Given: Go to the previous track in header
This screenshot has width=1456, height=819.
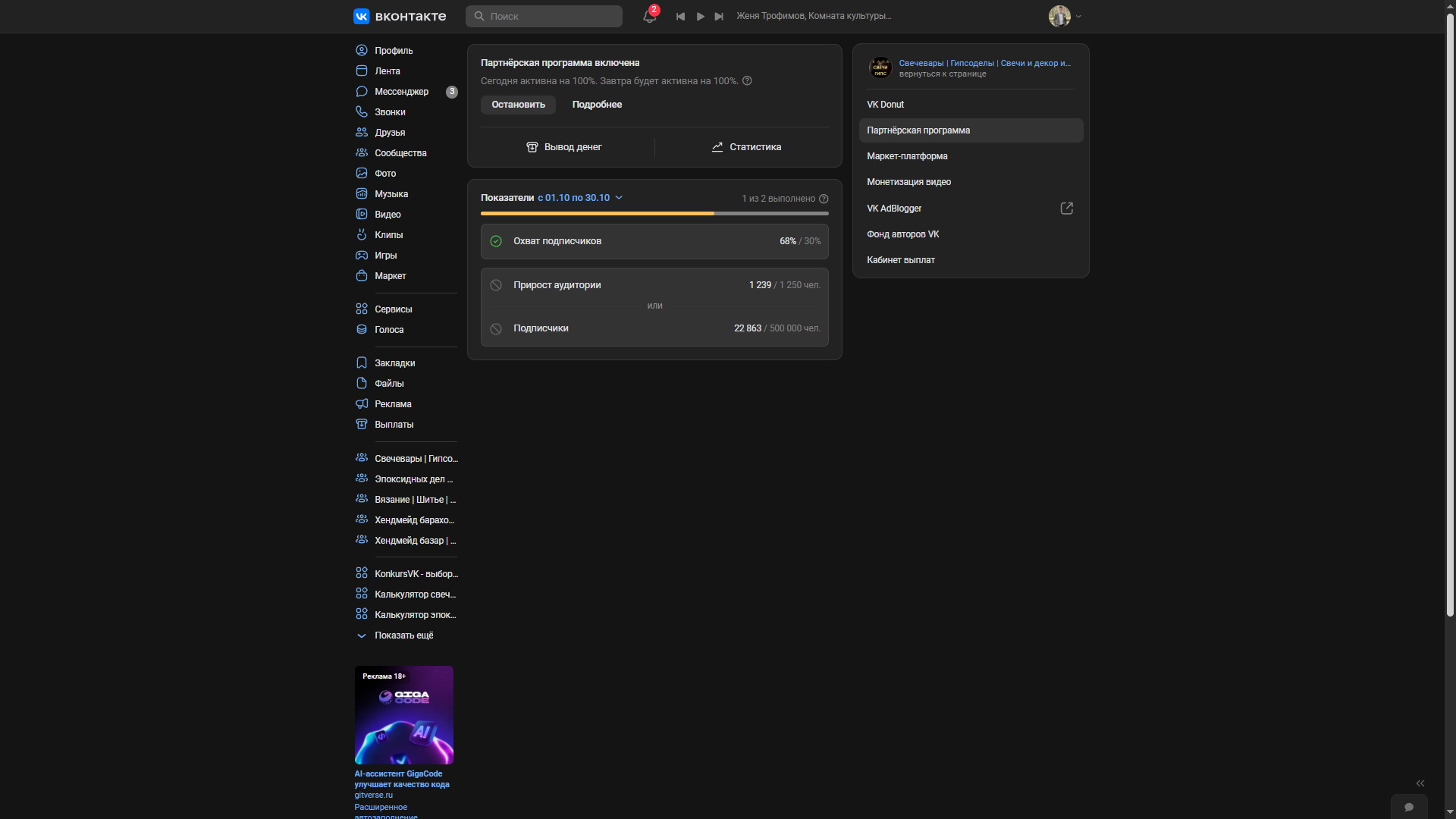Looking at the screenshot, I should [x=680, y=16].
